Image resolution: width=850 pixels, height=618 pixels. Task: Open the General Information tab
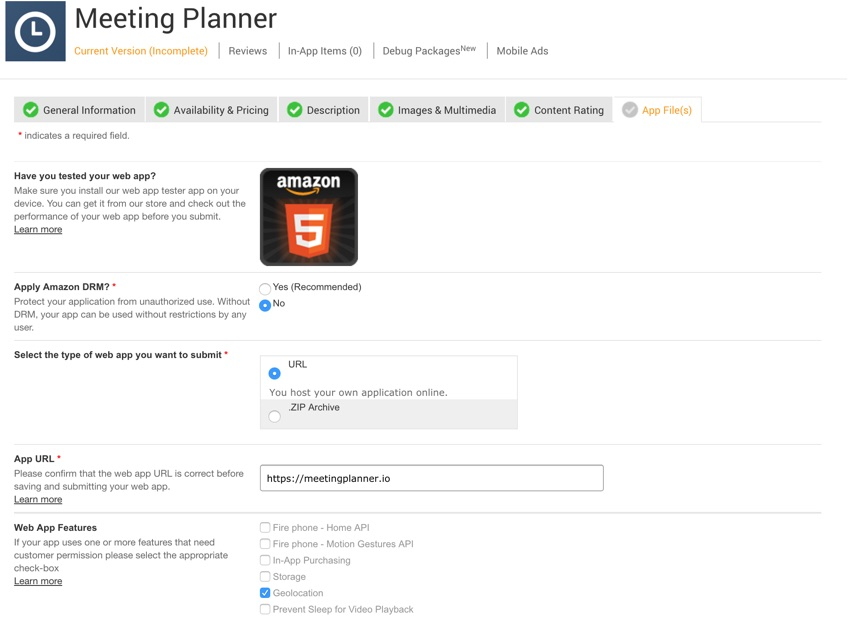[79, 110]
